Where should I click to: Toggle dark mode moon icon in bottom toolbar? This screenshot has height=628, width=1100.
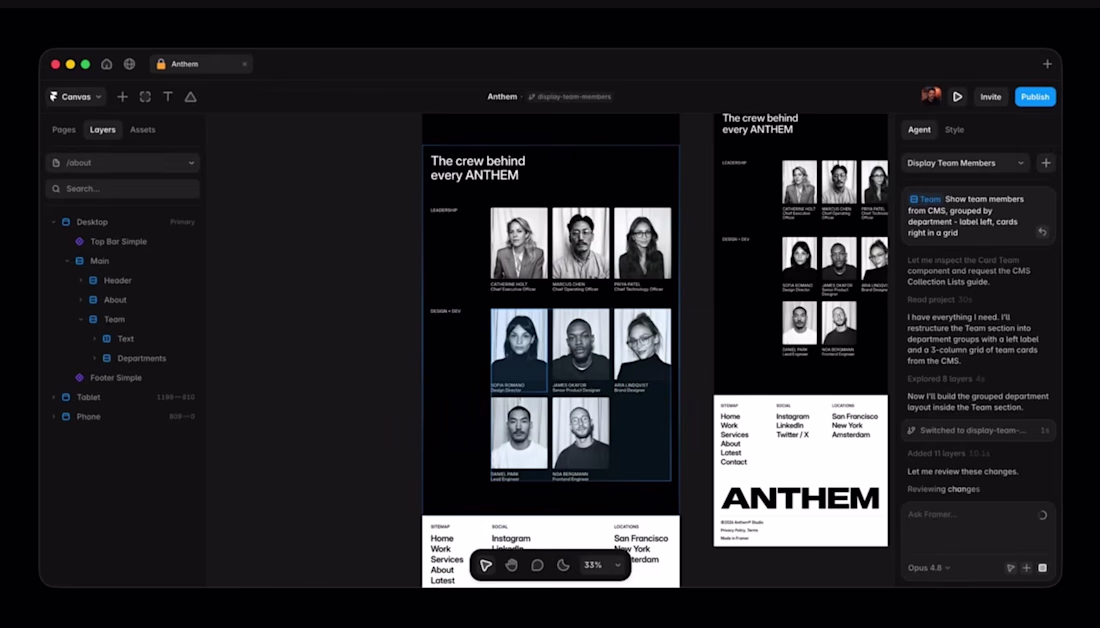(563, 565)
